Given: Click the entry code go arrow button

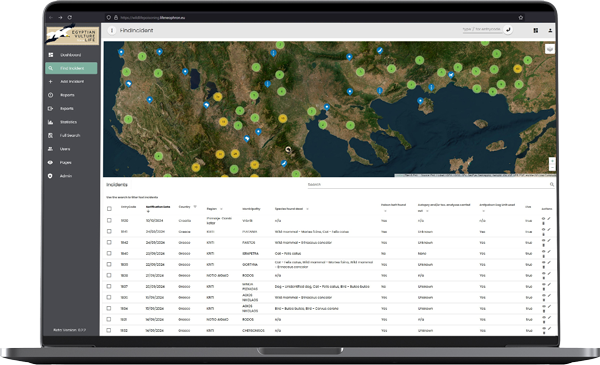Looking at the screenshot, I should (508, 29).
